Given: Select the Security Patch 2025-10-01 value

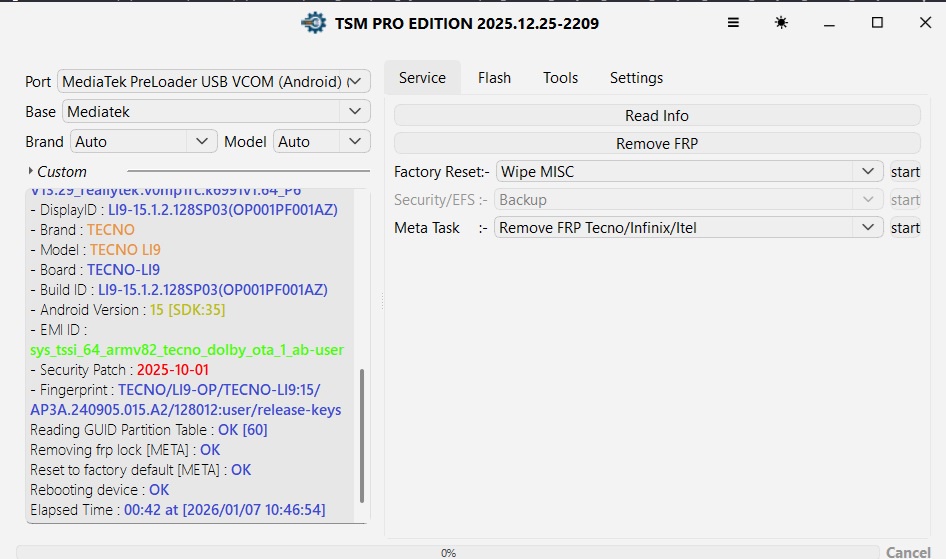Looking at the screenshot, I should [x=173, y=370].
